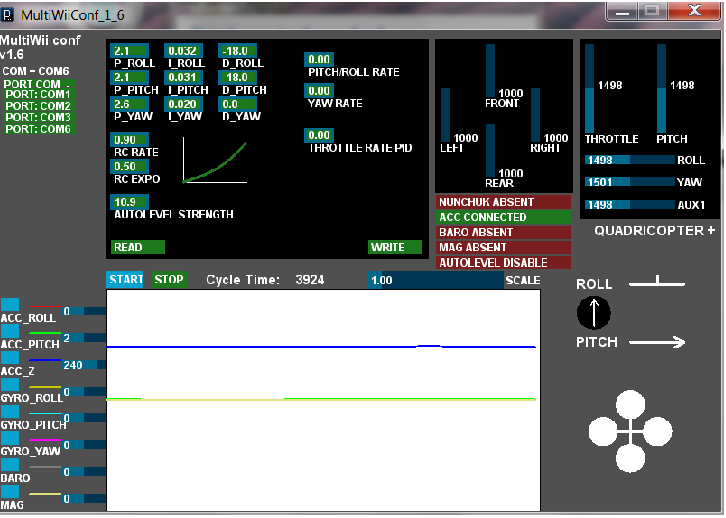The image size is (726, 518).
Task: Toggle the ACC_PITCH graph visibility square
Action: click(10, 331)
